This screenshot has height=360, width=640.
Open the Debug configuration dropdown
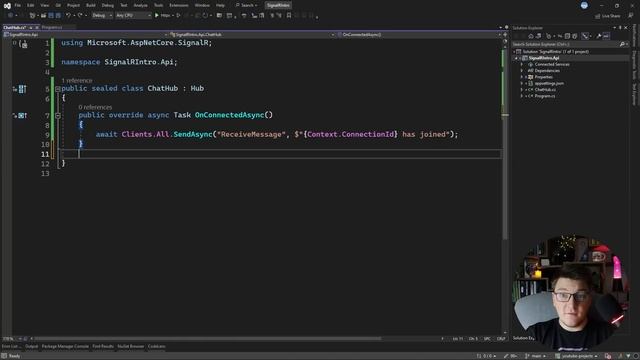point(102,15)
